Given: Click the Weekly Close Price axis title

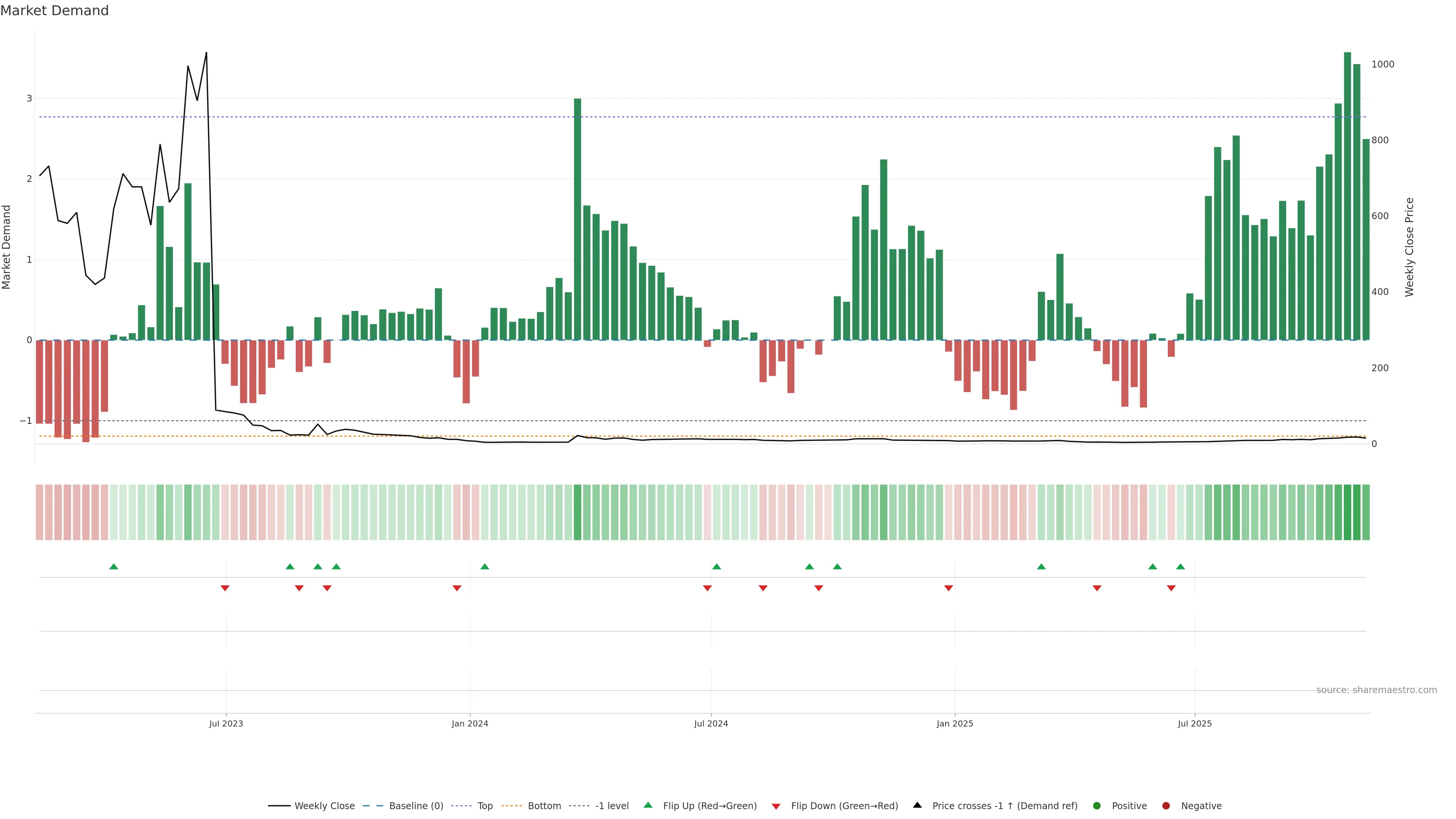Looking at the screenshot, I should click(1409, 247).
